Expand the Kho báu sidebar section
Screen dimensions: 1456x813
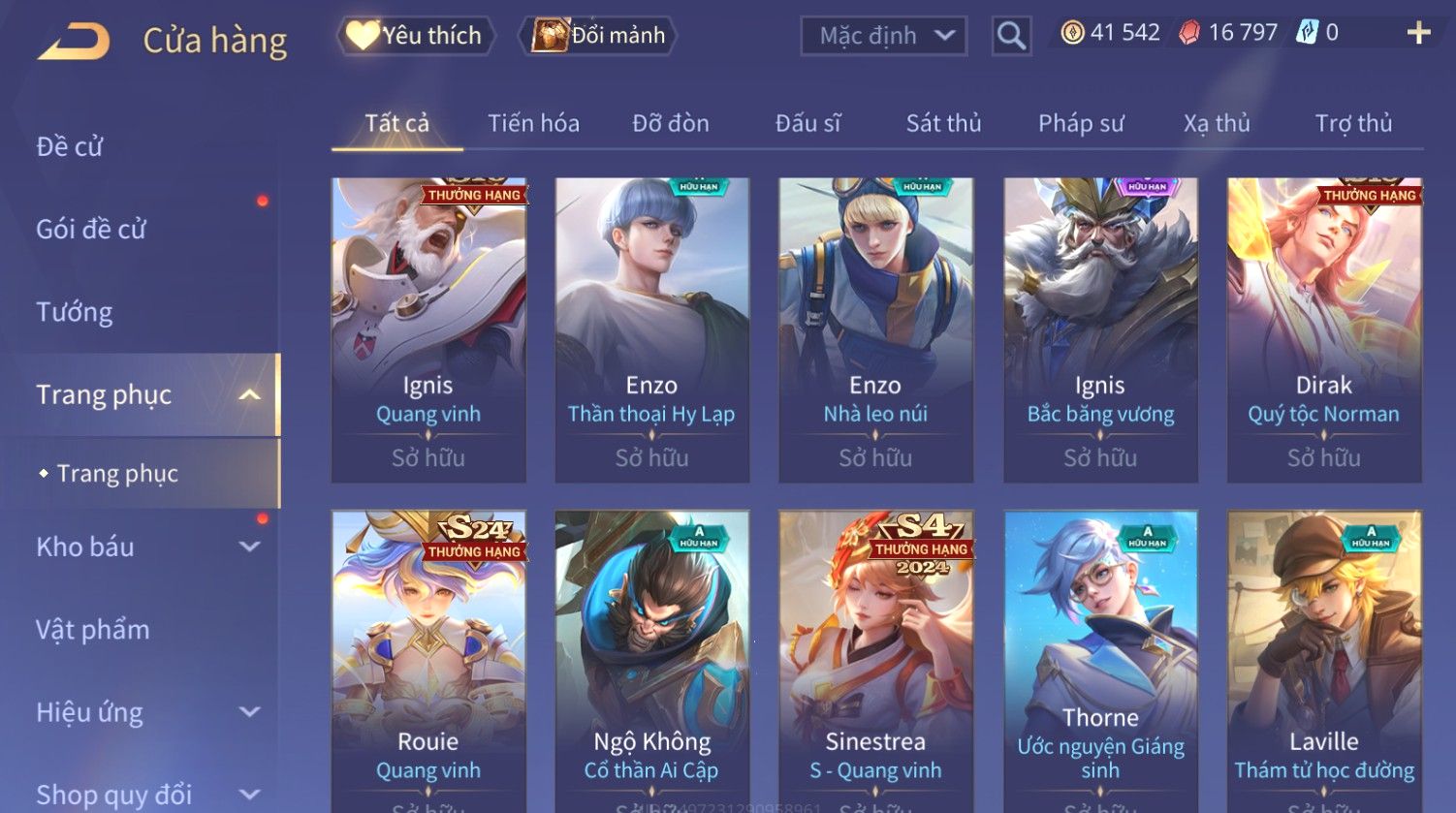point(249,547)
